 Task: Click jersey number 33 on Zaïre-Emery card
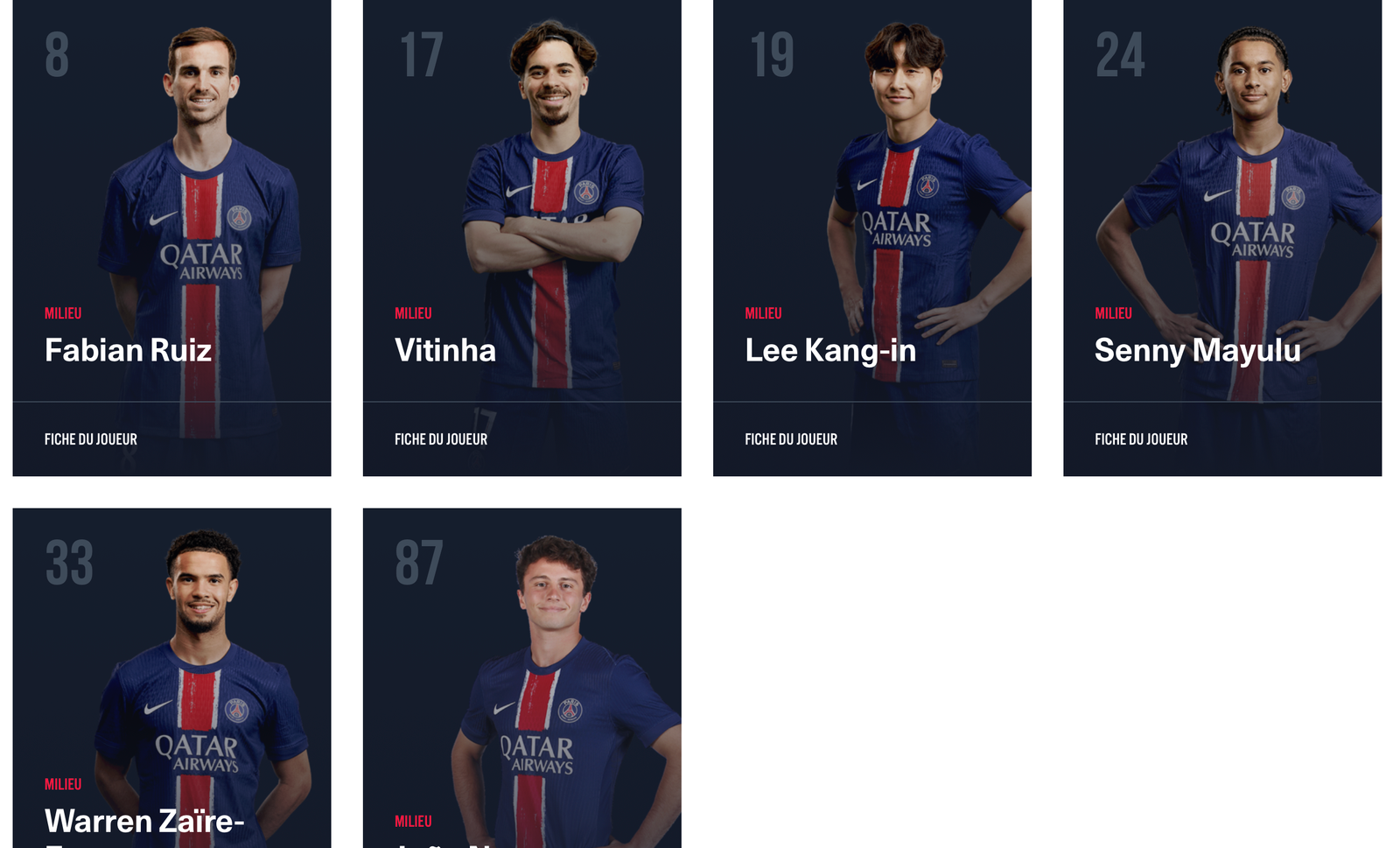click(x=69, y=562)
